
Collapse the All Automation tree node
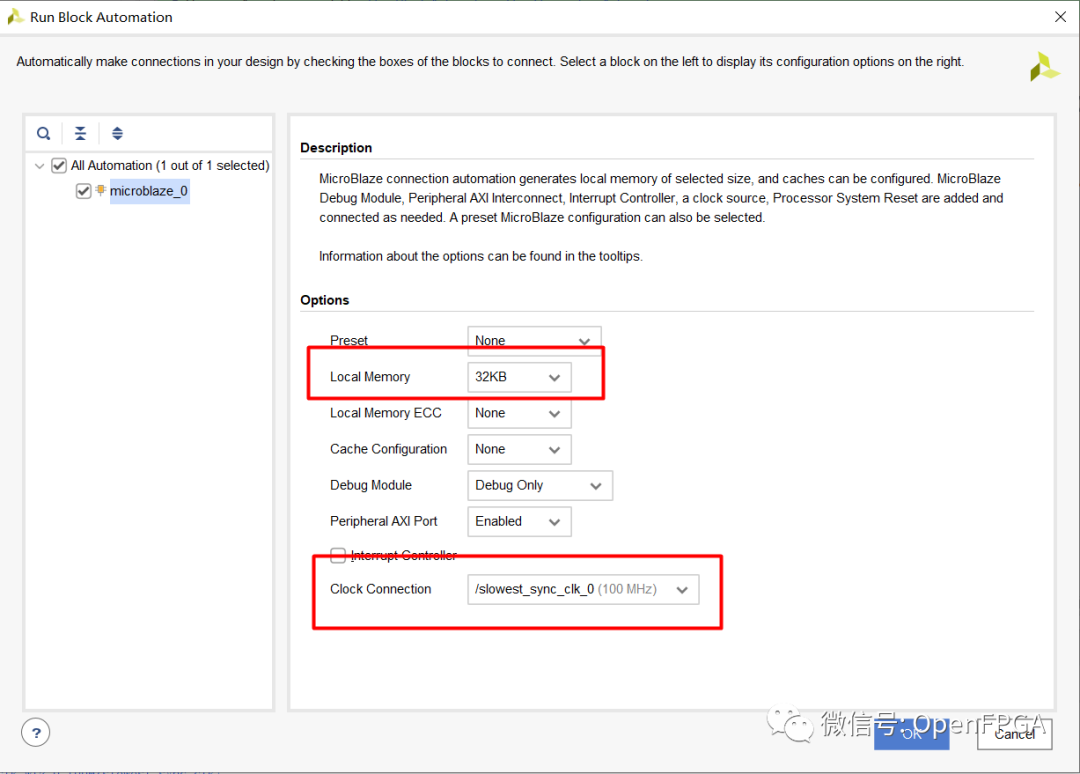(39, 165)
